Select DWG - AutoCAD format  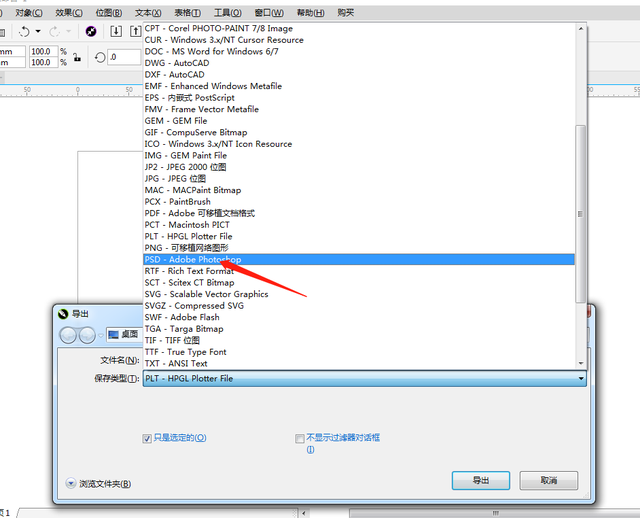359,63
